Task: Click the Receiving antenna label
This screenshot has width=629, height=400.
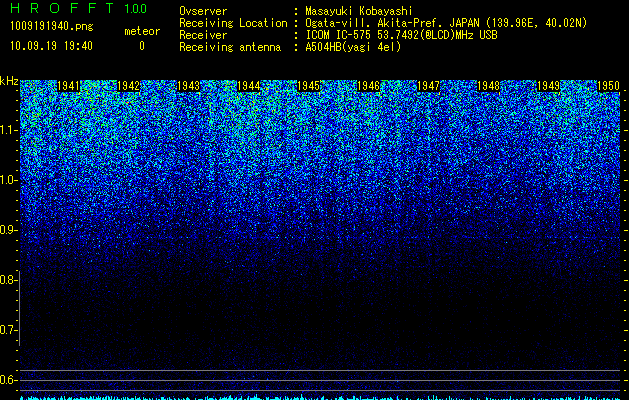Action: [230, 47]
